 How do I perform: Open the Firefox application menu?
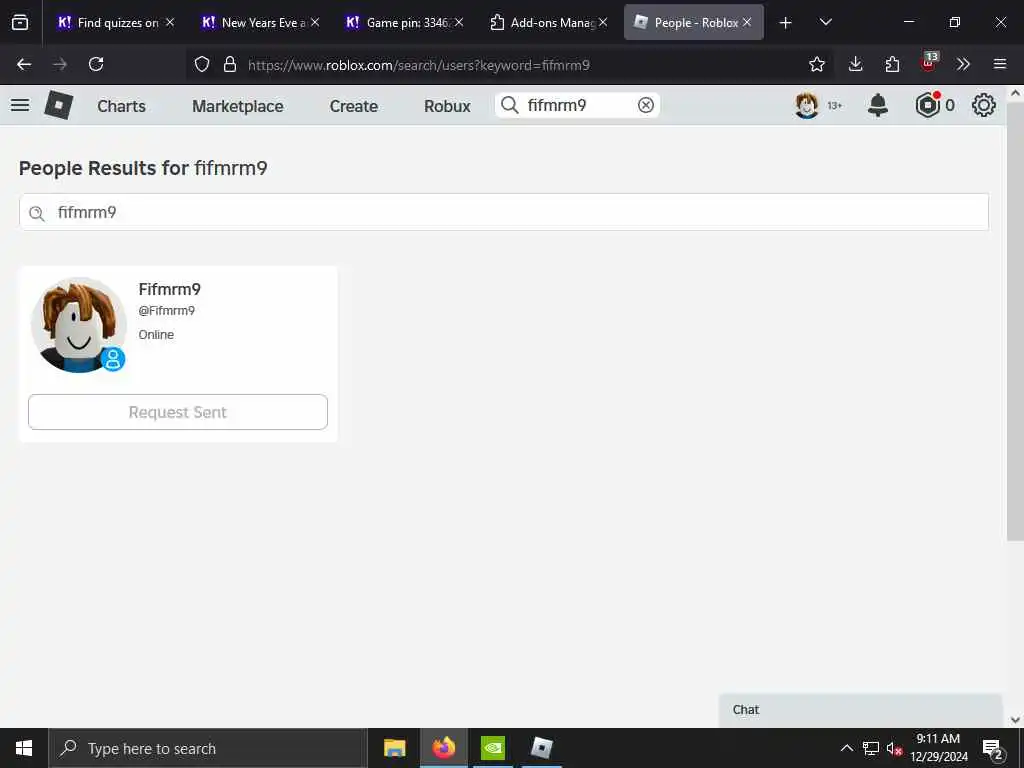(1000, 64)
